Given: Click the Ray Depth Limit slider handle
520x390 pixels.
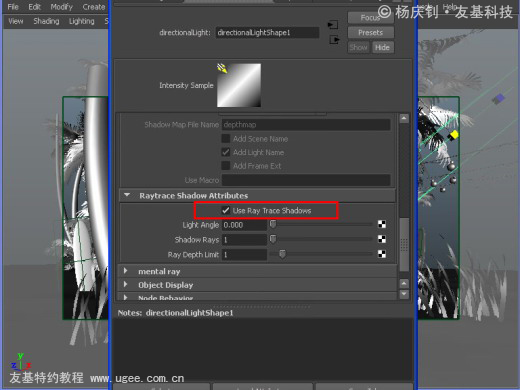Looking at the screenshot, I should (x=282, y=254).
